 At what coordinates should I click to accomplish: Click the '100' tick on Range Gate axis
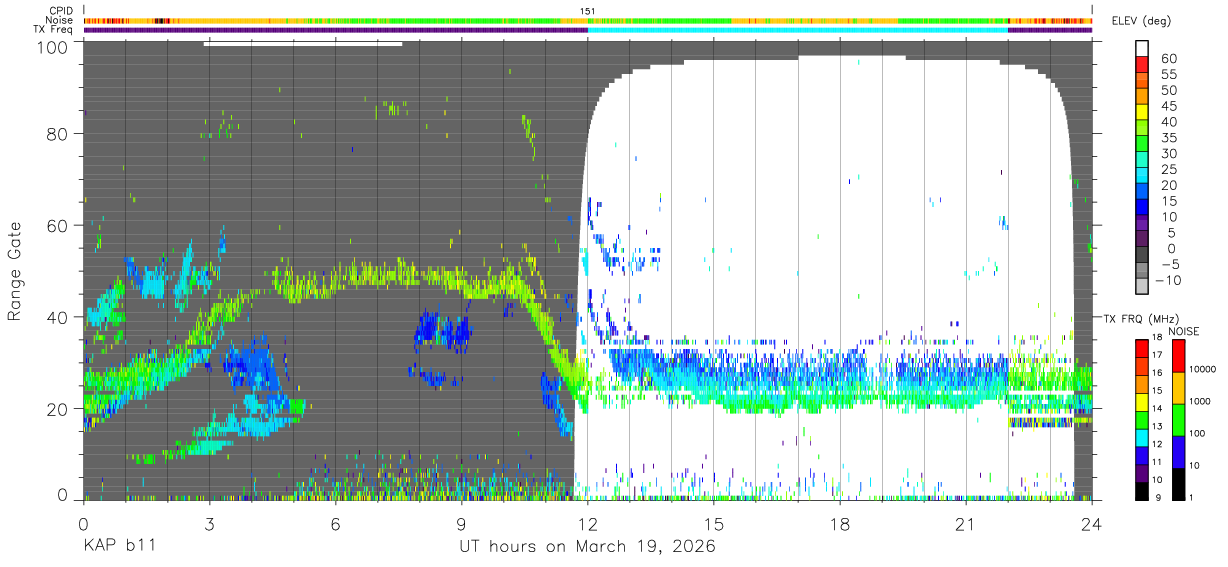pos(51,46)
